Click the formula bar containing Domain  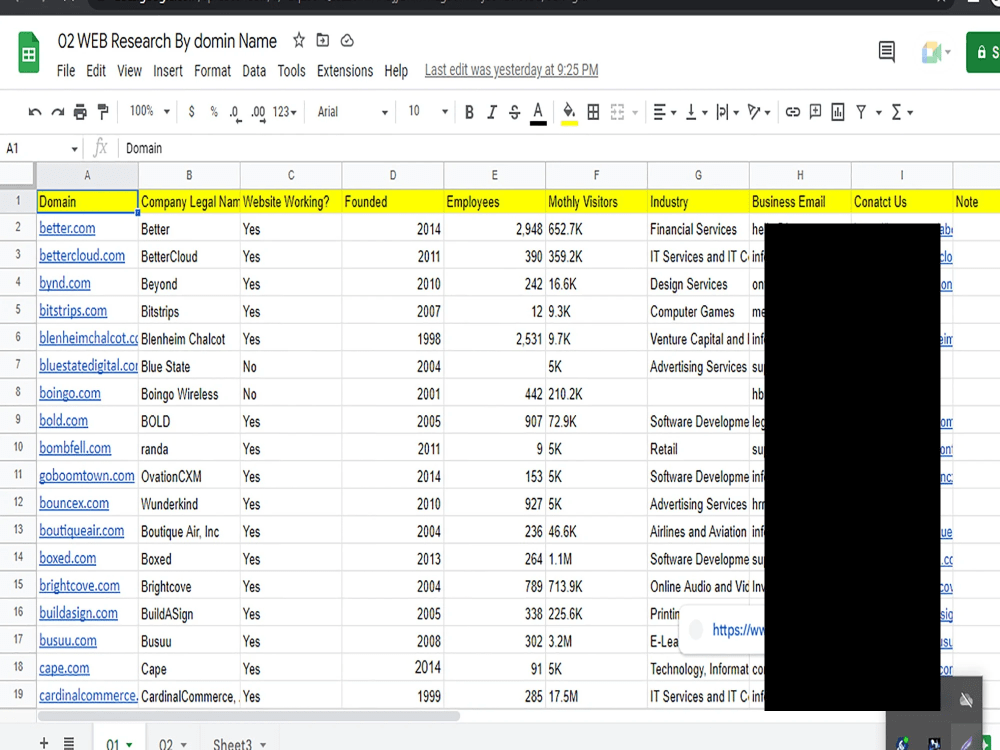click(561, 149)
